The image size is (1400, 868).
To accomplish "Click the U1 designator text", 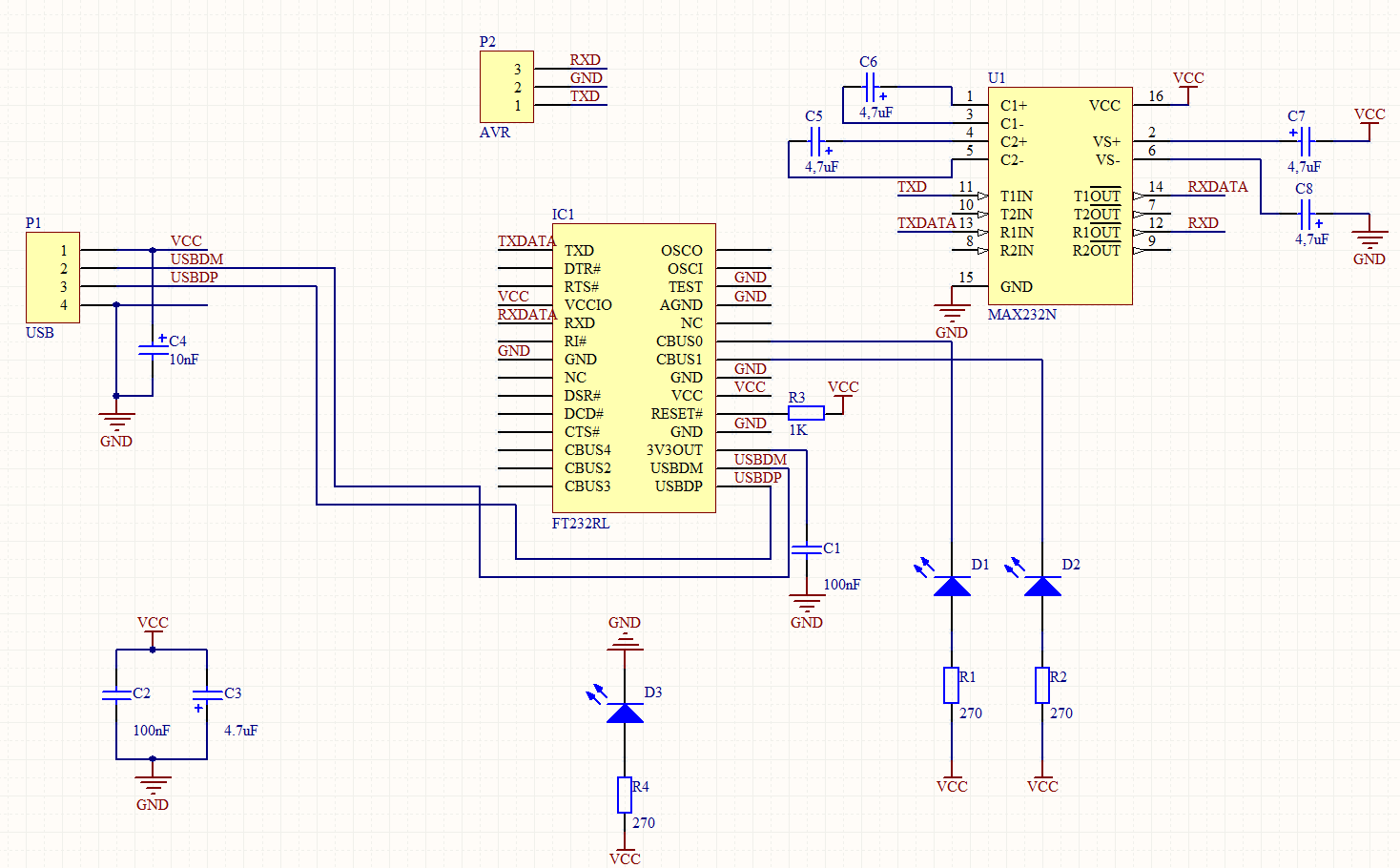I will (x=997, y=78).
